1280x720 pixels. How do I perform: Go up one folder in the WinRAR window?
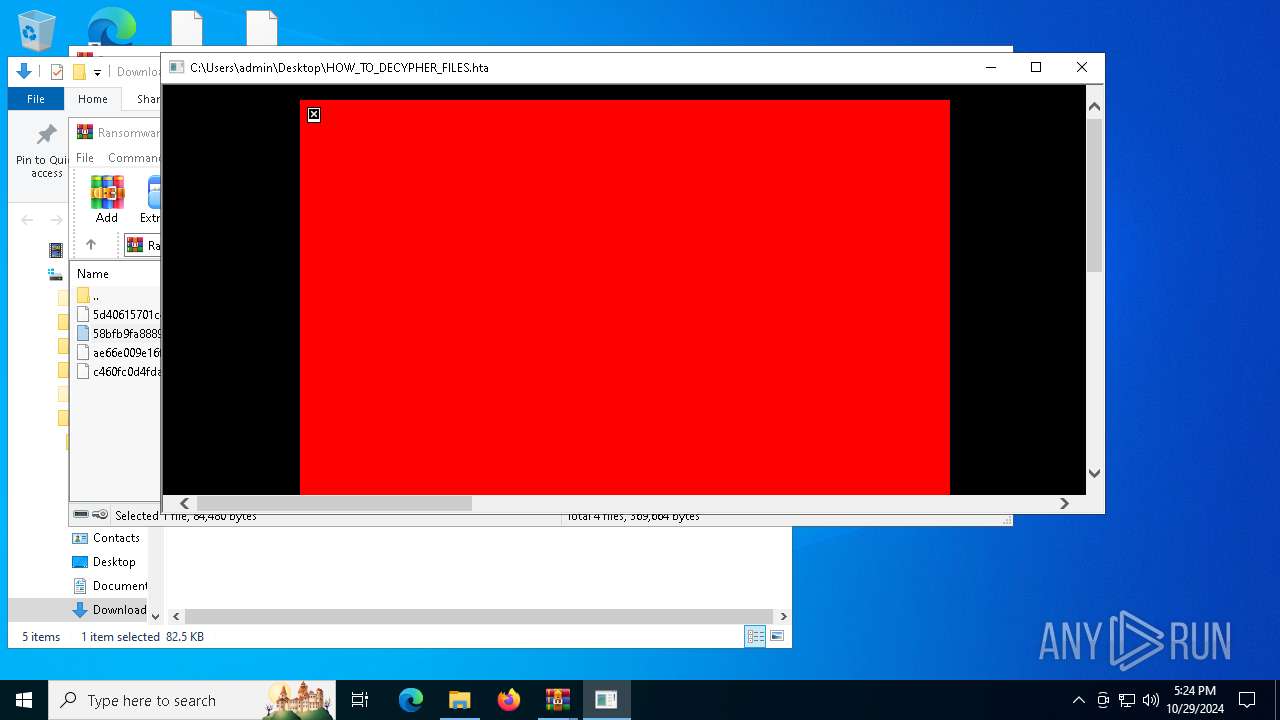click(x=91, y=245)
